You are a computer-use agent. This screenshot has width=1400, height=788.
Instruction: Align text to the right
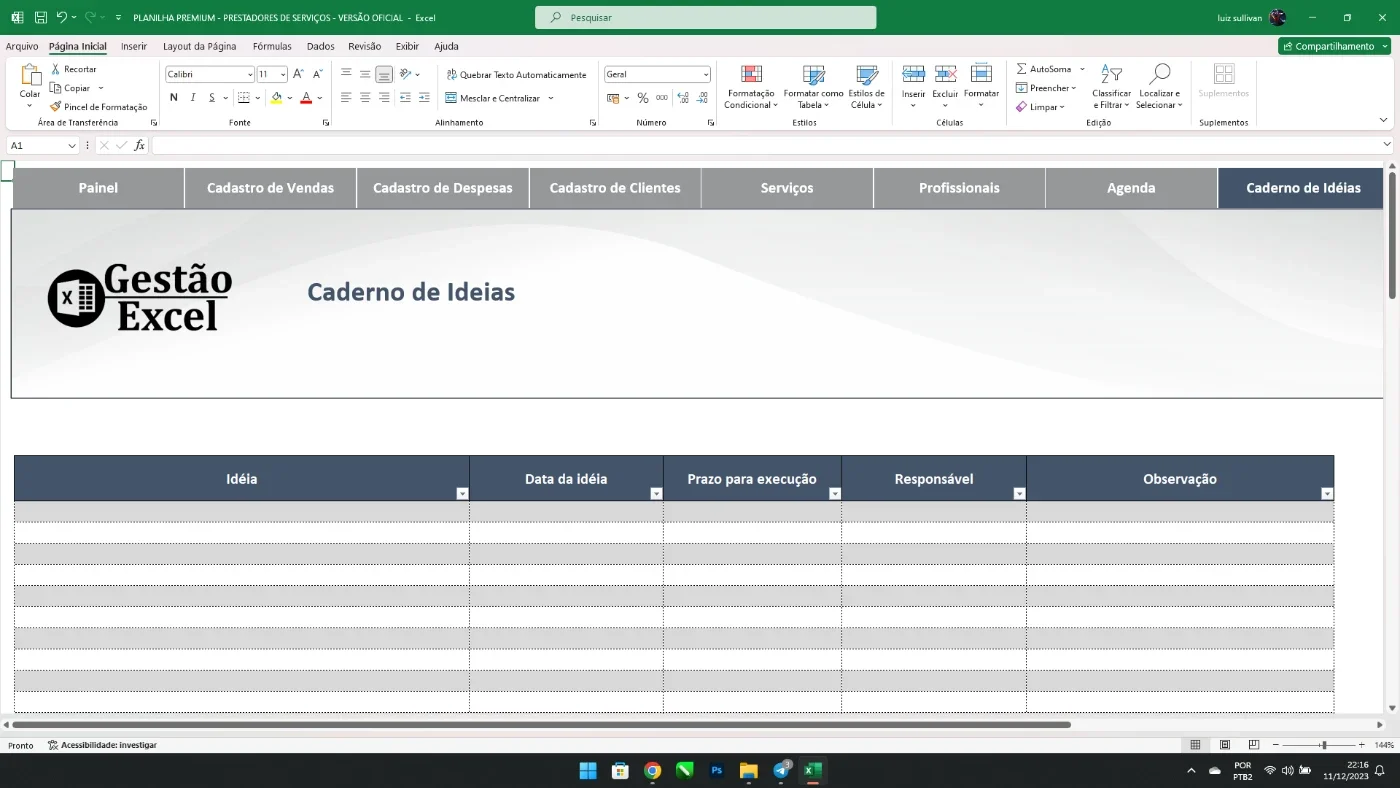point(384,98)
